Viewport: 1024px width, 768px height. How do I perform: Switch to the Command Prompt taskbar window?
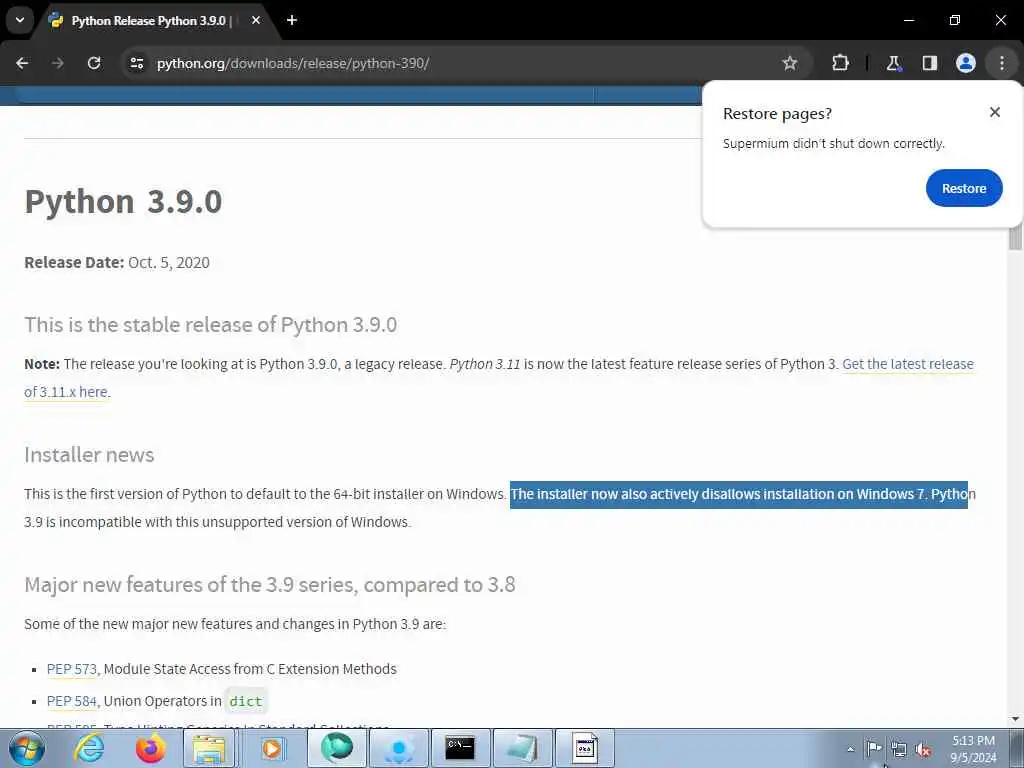tap(460, 748)
